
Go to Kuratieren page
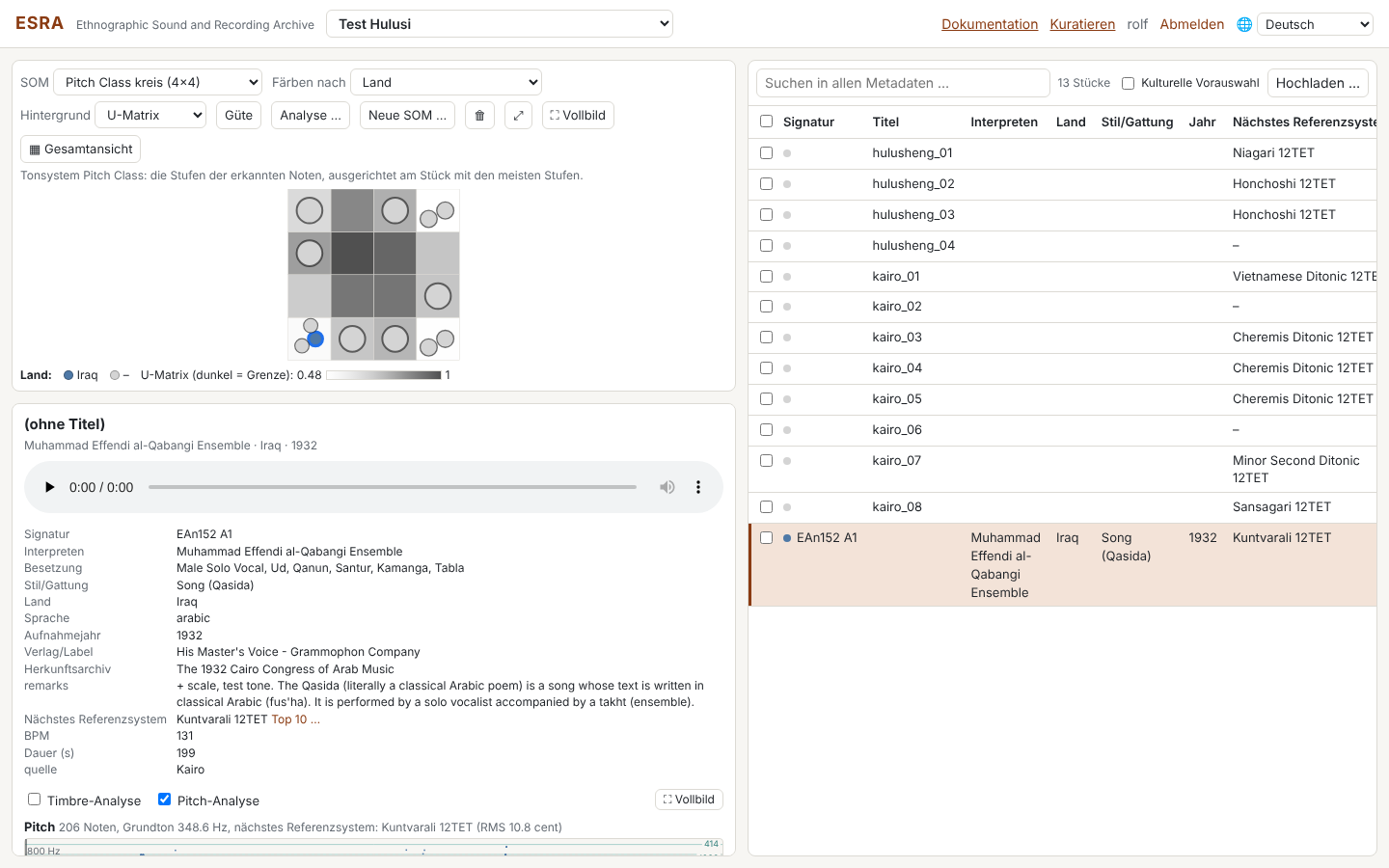tap(1082, 24)
